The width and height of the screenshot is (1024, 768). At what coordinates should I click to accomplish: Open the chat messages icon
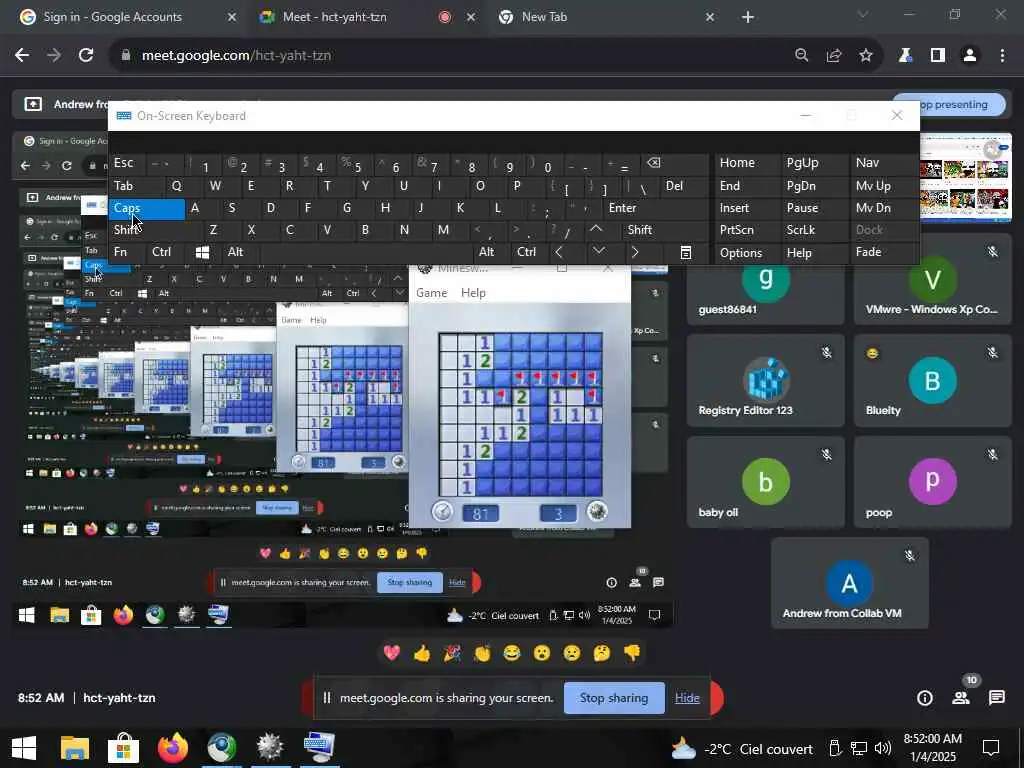(997, 697)
